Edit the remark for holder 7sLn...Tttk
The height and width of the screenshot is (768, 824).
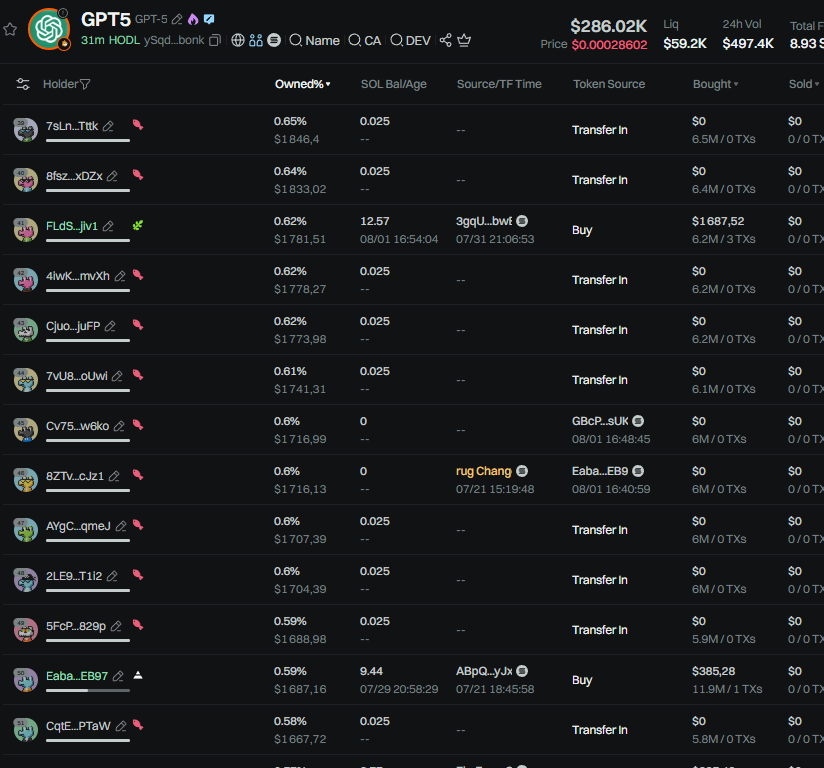coord(108,126)
